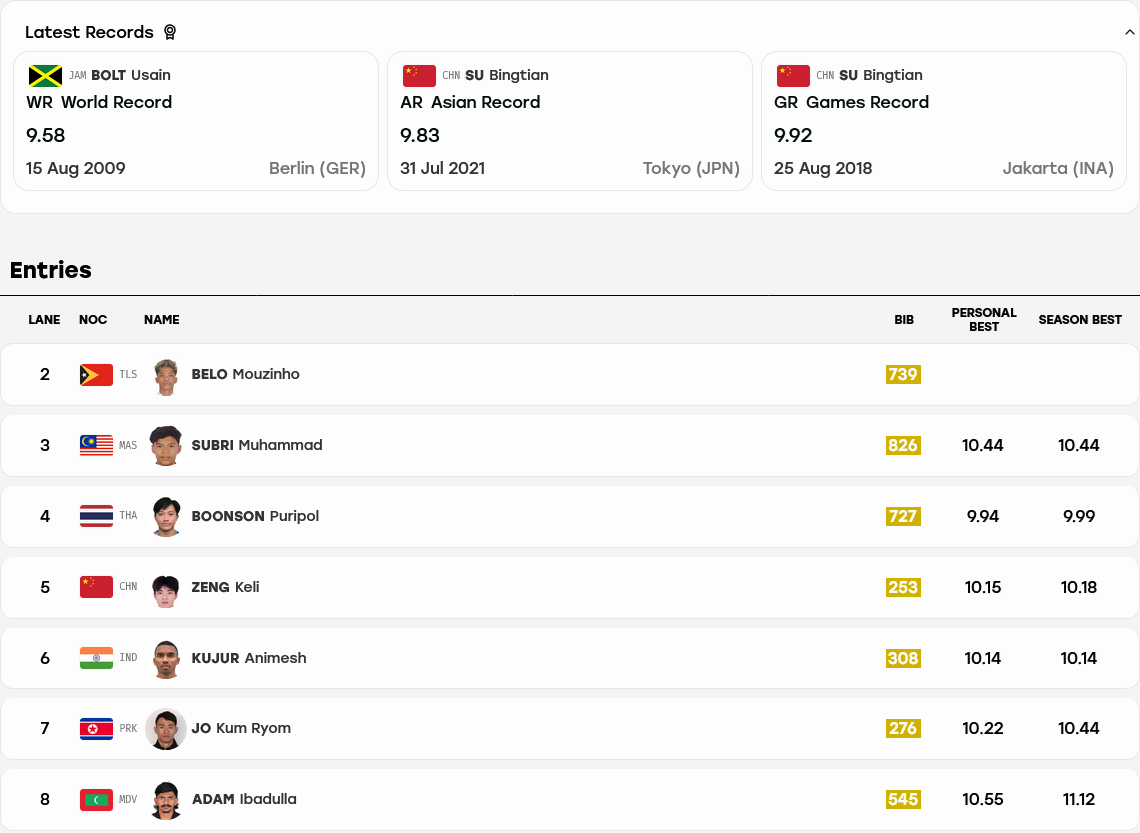
Task: Open BOONSON Puripol athlete profile
Action: (255, 516)
